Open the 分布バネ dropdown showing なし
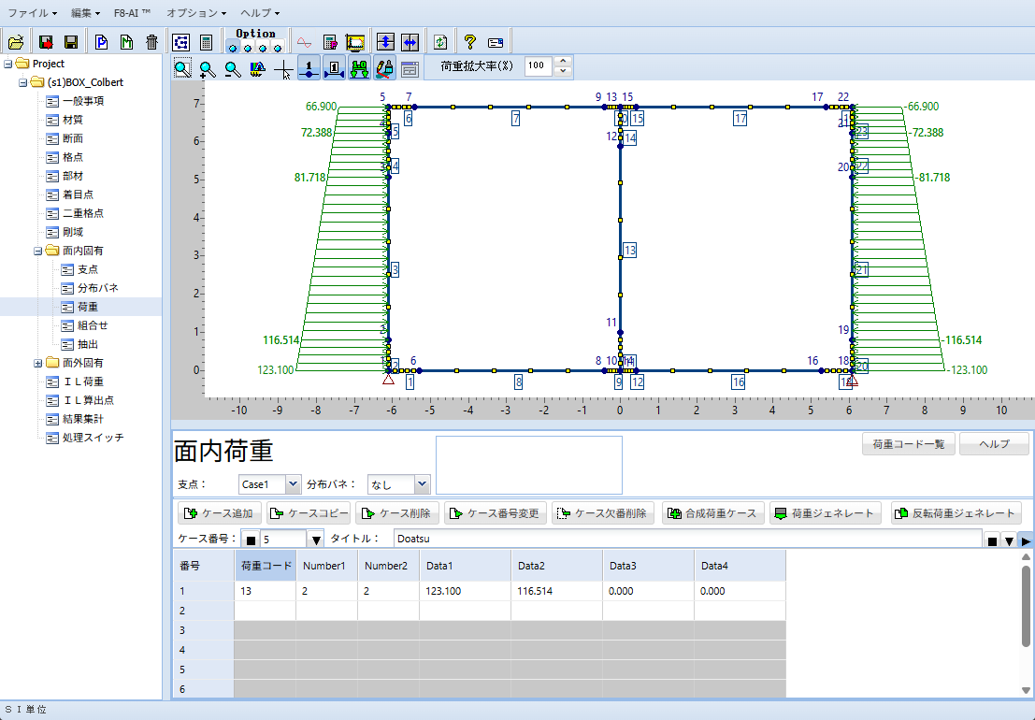Screen dimensions: 1035x720 421,484
